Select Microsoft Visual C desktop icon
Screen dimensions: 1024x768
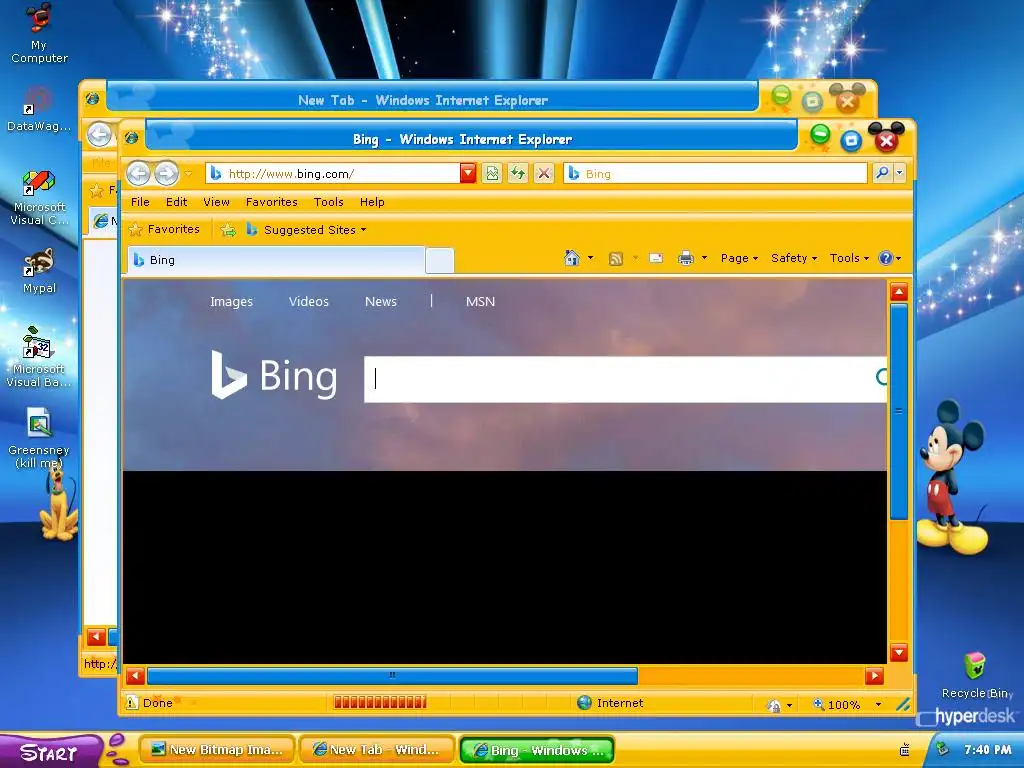point(39,197)
